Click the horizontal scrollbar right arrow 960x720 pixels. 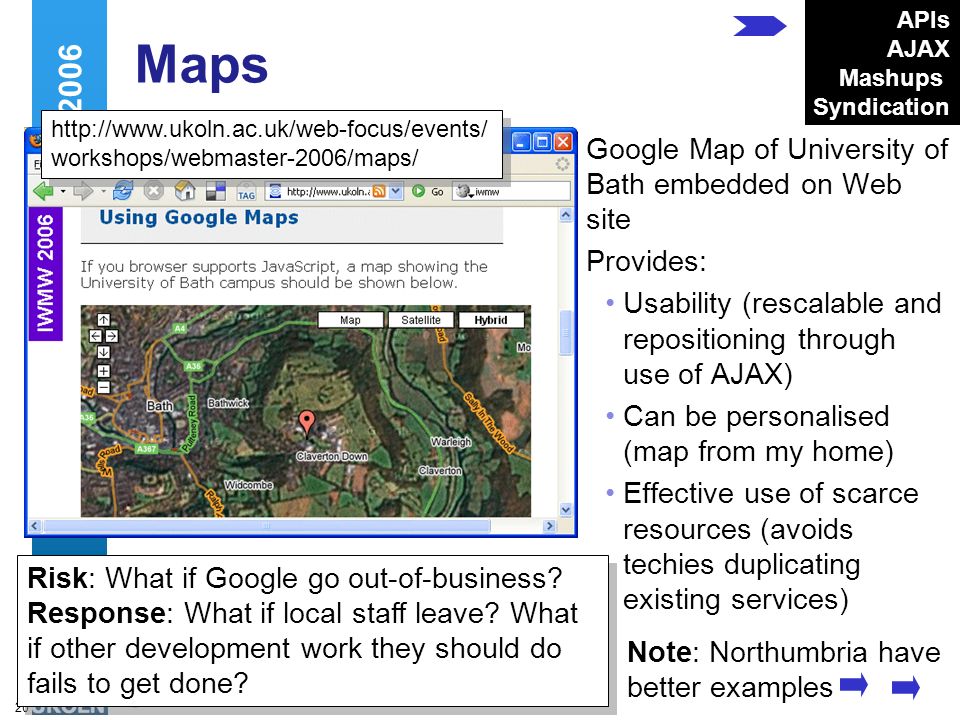(550, 526)
